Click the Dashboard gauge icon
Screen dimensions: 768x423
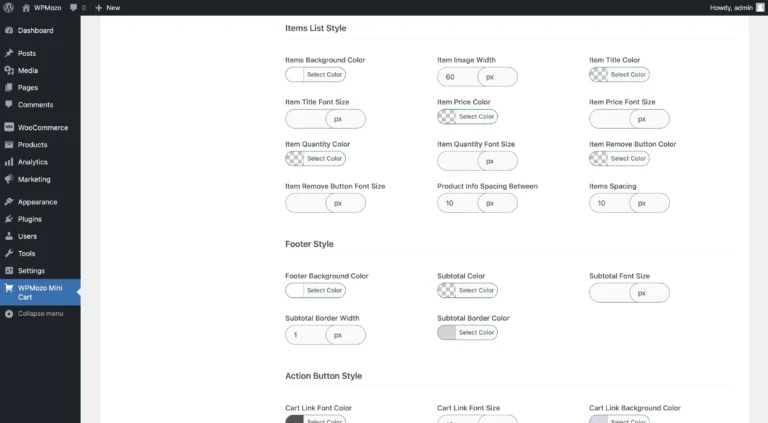pyautogui.click(x=9, y=30)
